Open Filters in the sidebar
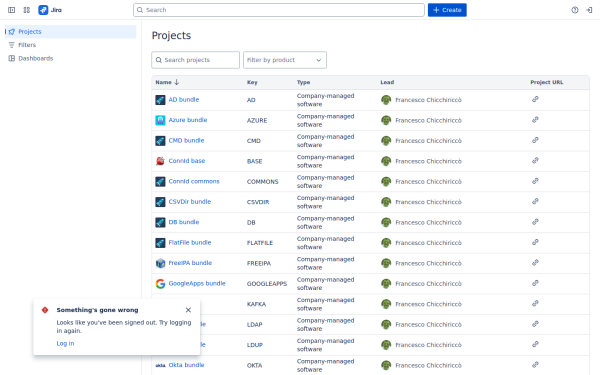This screenshot has height=375, width=600. [x=70, y=45]
